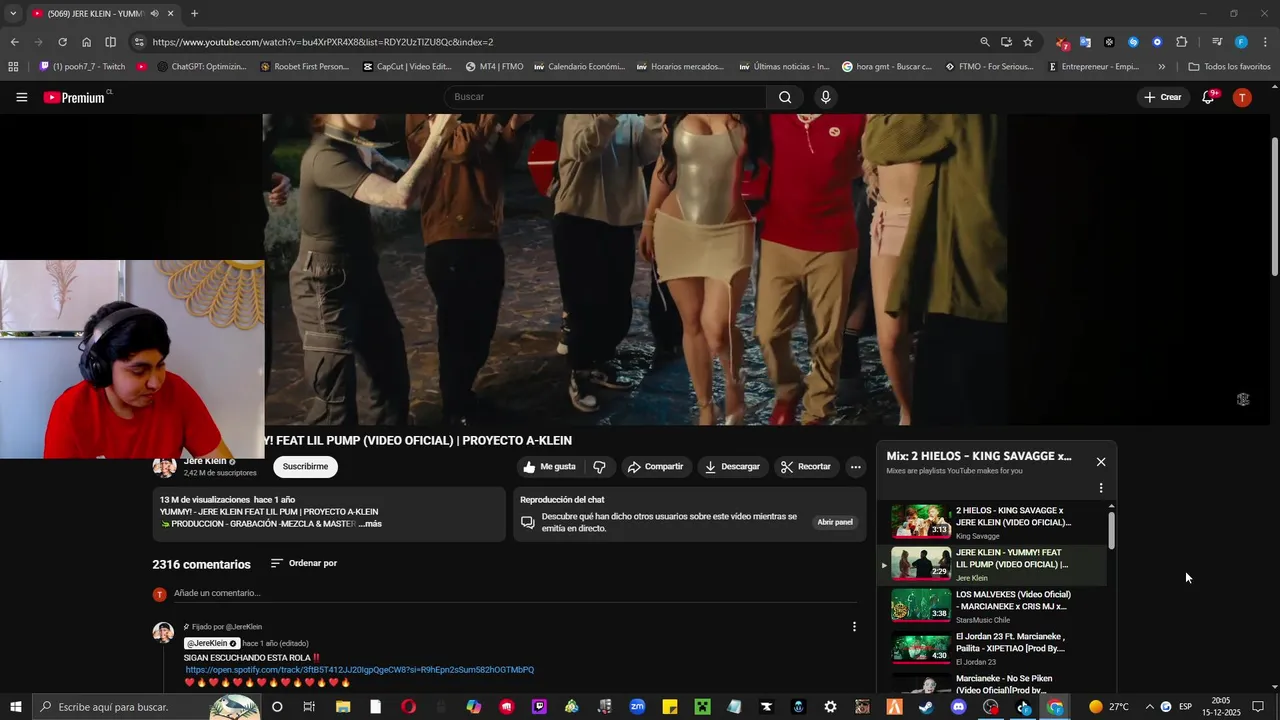Image resolution: width=1280 pixels, height=720 pixels.
Task: Click the Suscribirme button
Action: point(305,467)
